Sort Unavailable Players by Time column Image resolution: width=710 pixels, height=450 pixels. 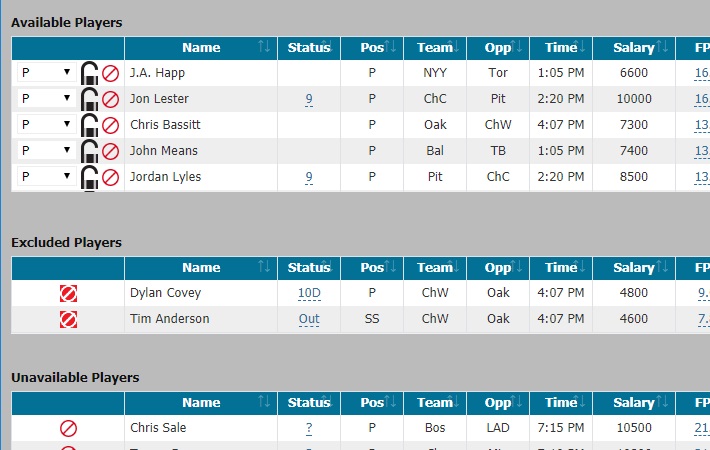(x=561, y=403)
